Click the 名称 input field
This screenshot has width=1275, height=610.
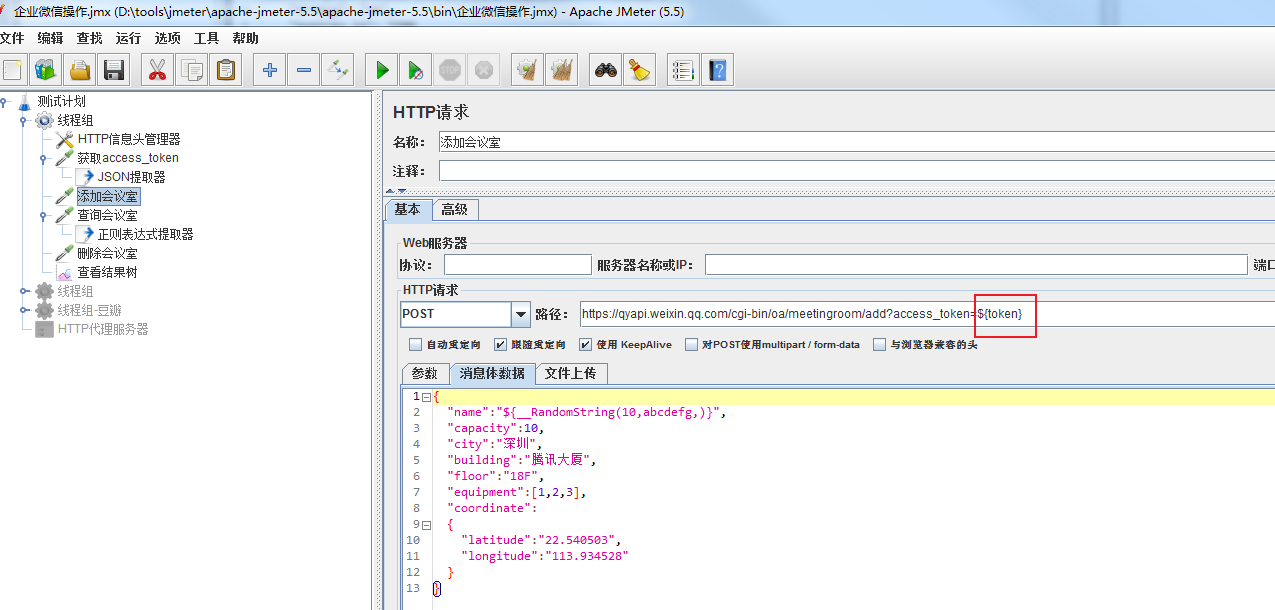click(856, 142)
